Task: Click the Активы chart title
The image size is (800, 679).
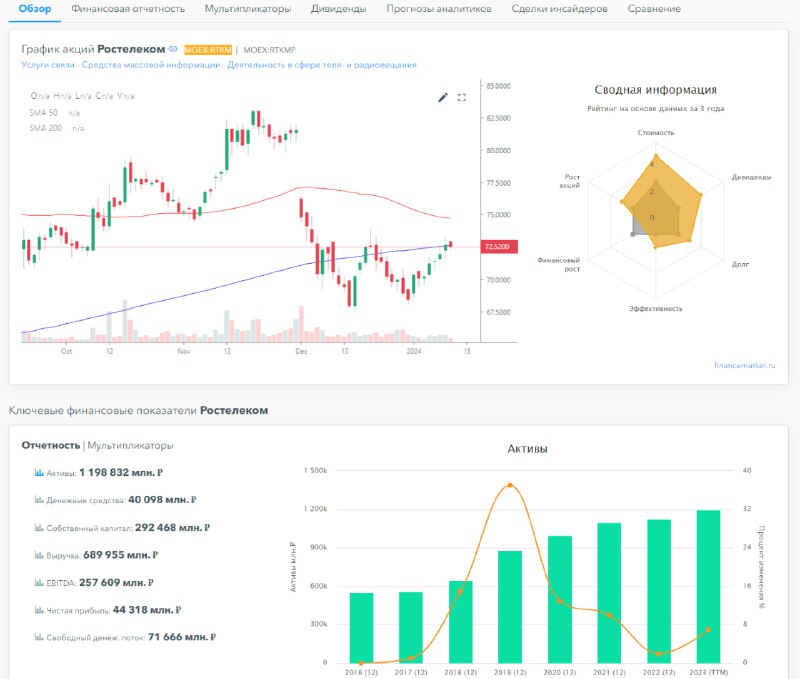Action: (x=527, y=449)
